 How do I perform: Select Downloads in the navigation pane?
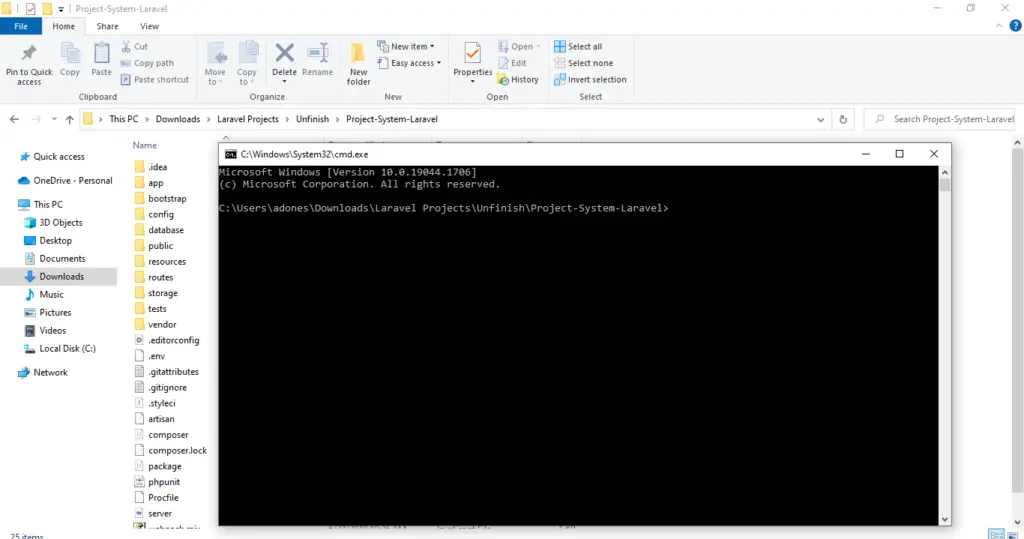61,276
